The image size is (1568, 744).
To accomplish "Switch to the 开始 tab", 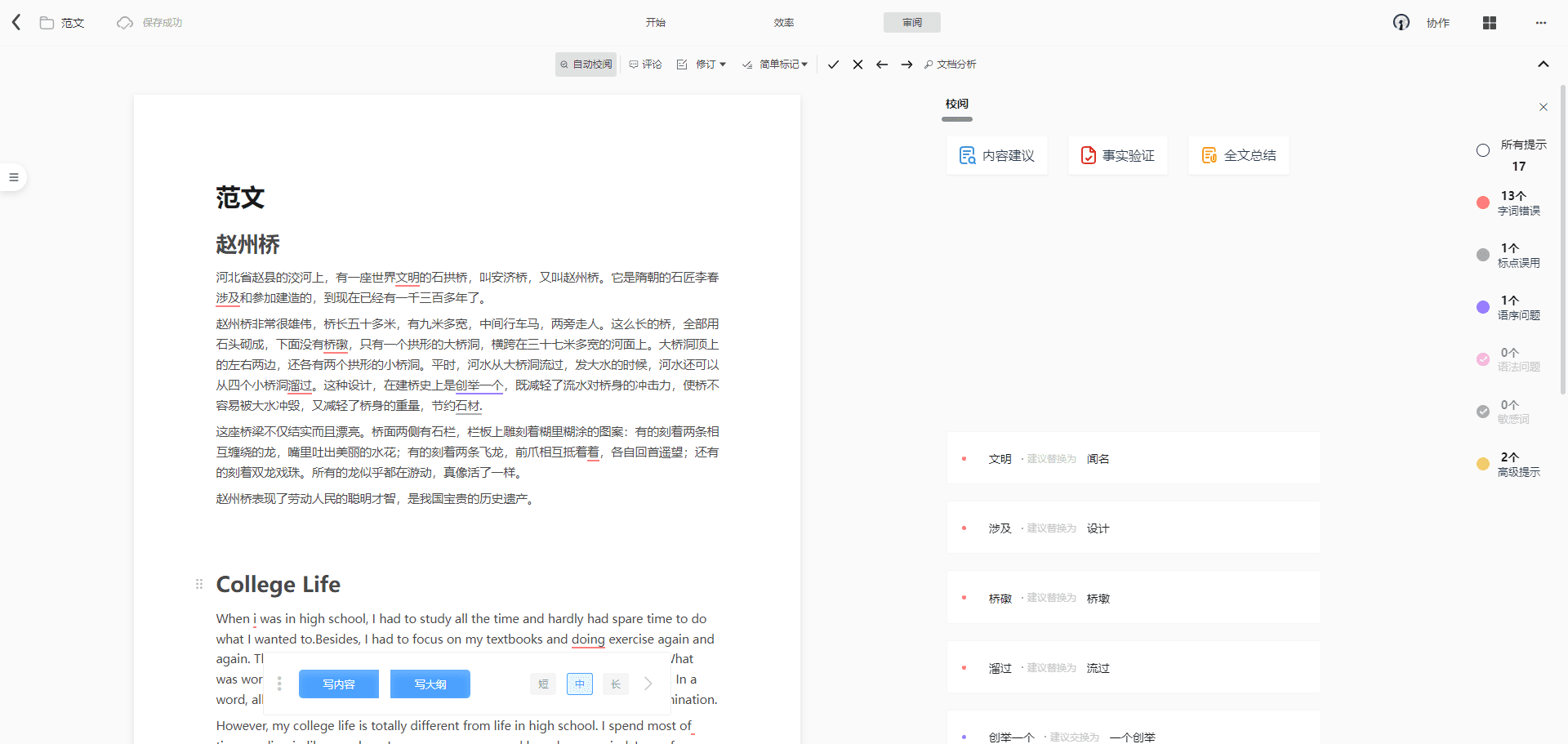I will point(656,23).
